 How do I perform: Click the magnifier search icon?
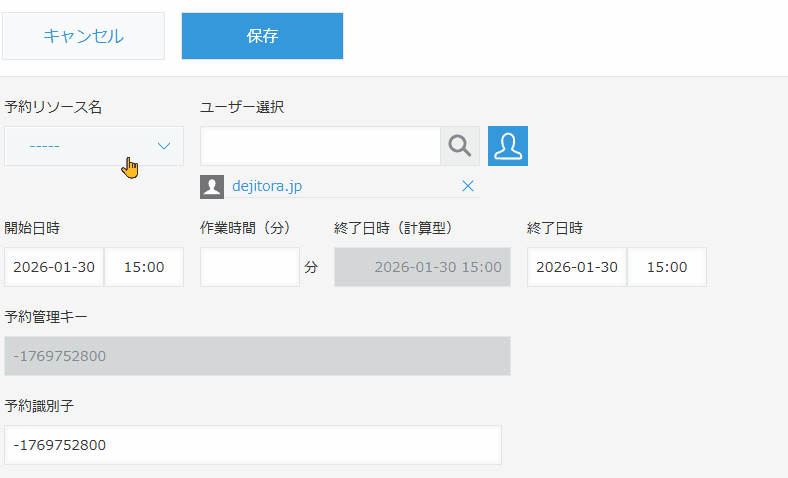click(x=460, y=146)
